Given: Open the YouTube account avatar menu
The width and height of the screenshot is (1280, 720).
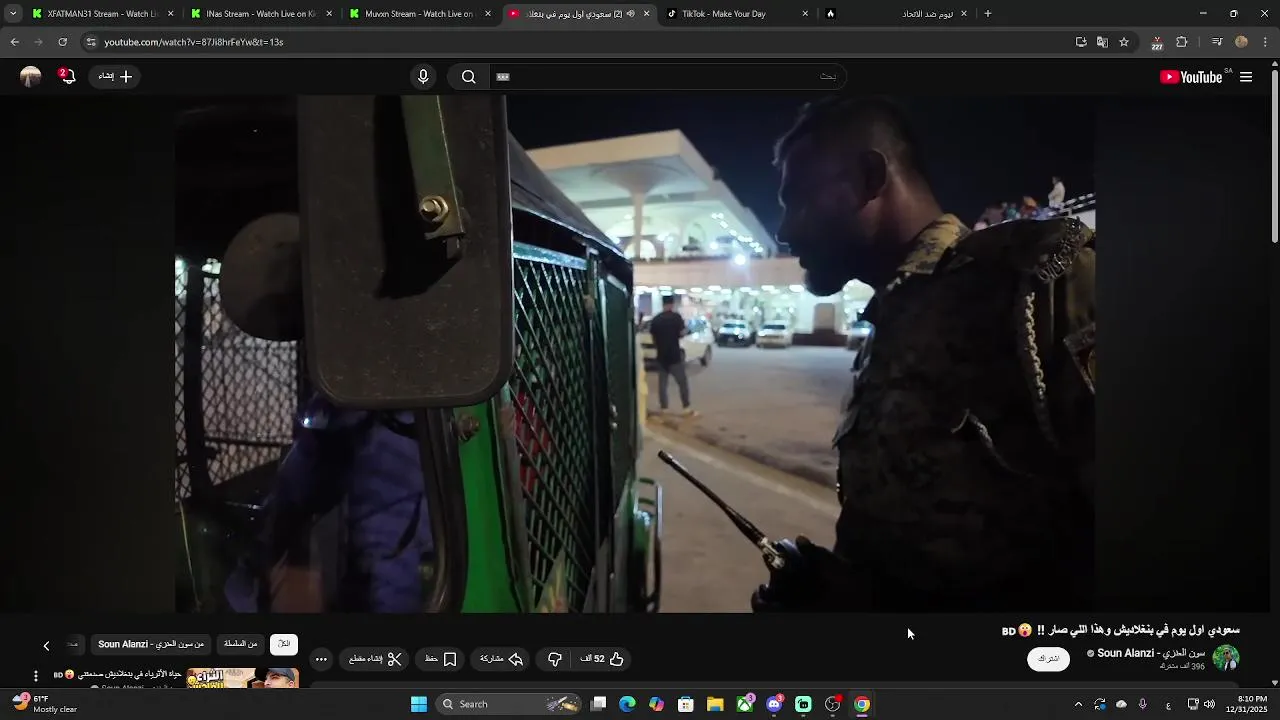Looking at the screenshot, I should (x=31, y=77).
